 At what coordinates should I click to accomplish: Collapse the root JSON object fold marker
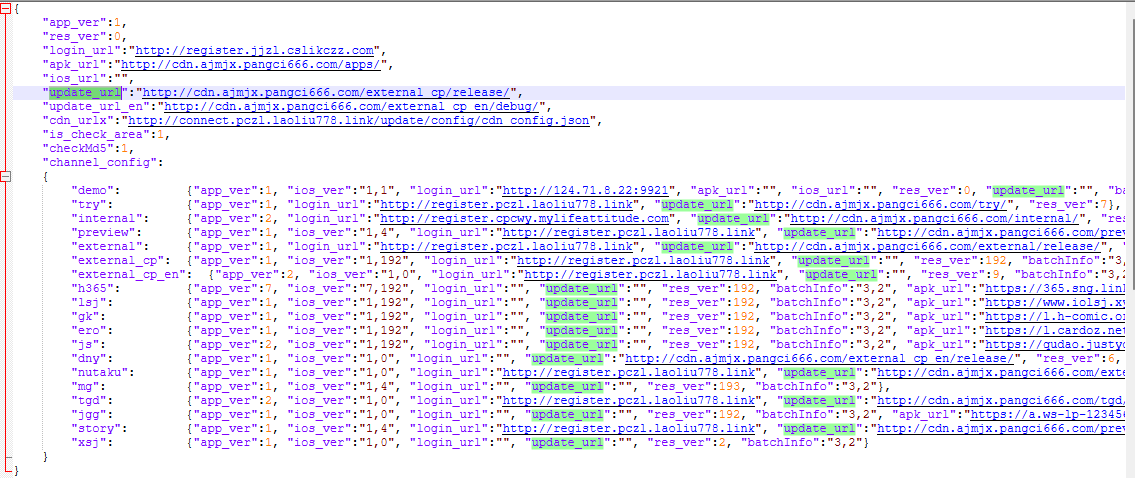click(7, 7)
